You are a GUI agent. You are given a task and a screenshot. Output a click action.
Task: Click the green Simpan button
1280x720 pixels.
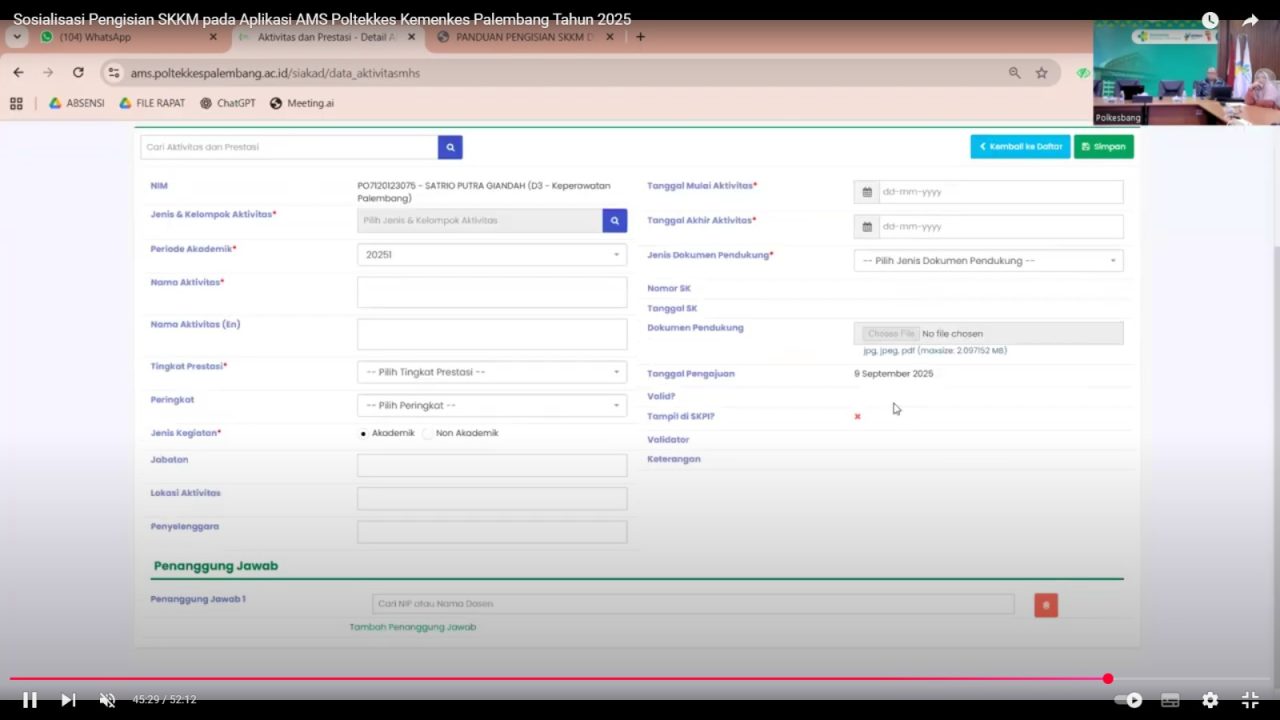point(1103,147)
